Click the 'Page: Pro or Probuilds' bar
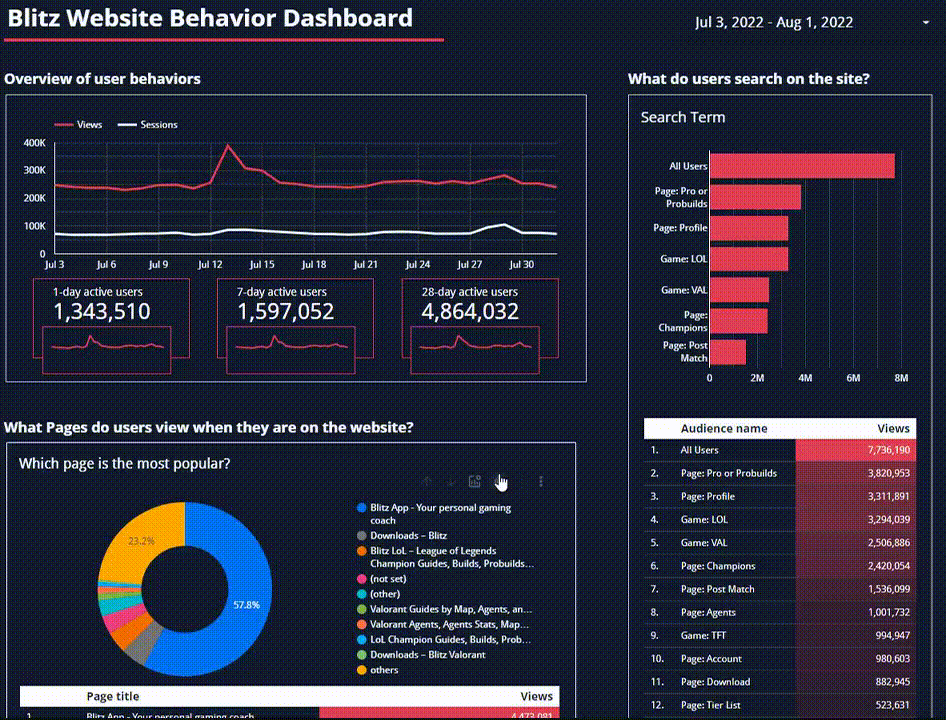The image size is (946, 720). [x=755, y=197]
